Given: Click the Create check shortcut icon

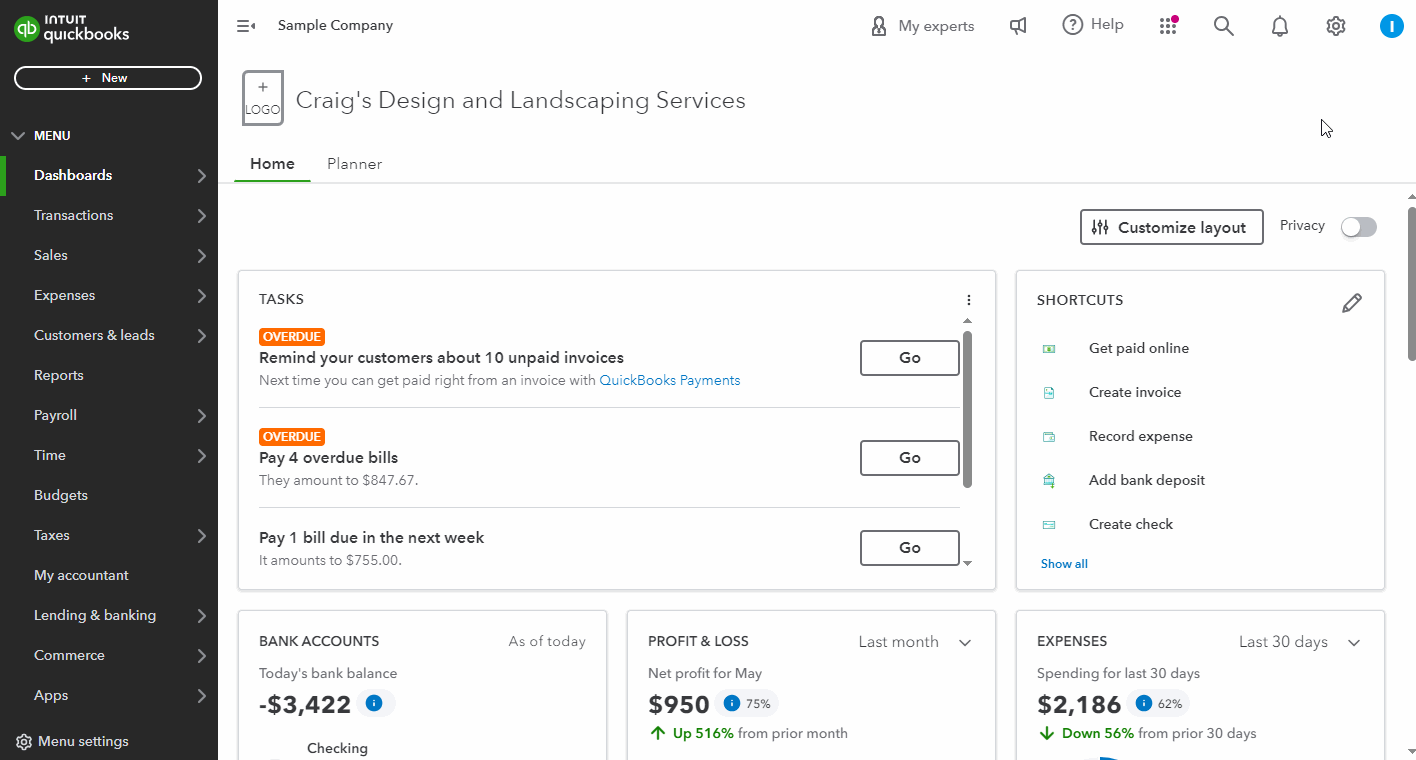Looking at the screenshot, I should click(x=1049, y=525).
